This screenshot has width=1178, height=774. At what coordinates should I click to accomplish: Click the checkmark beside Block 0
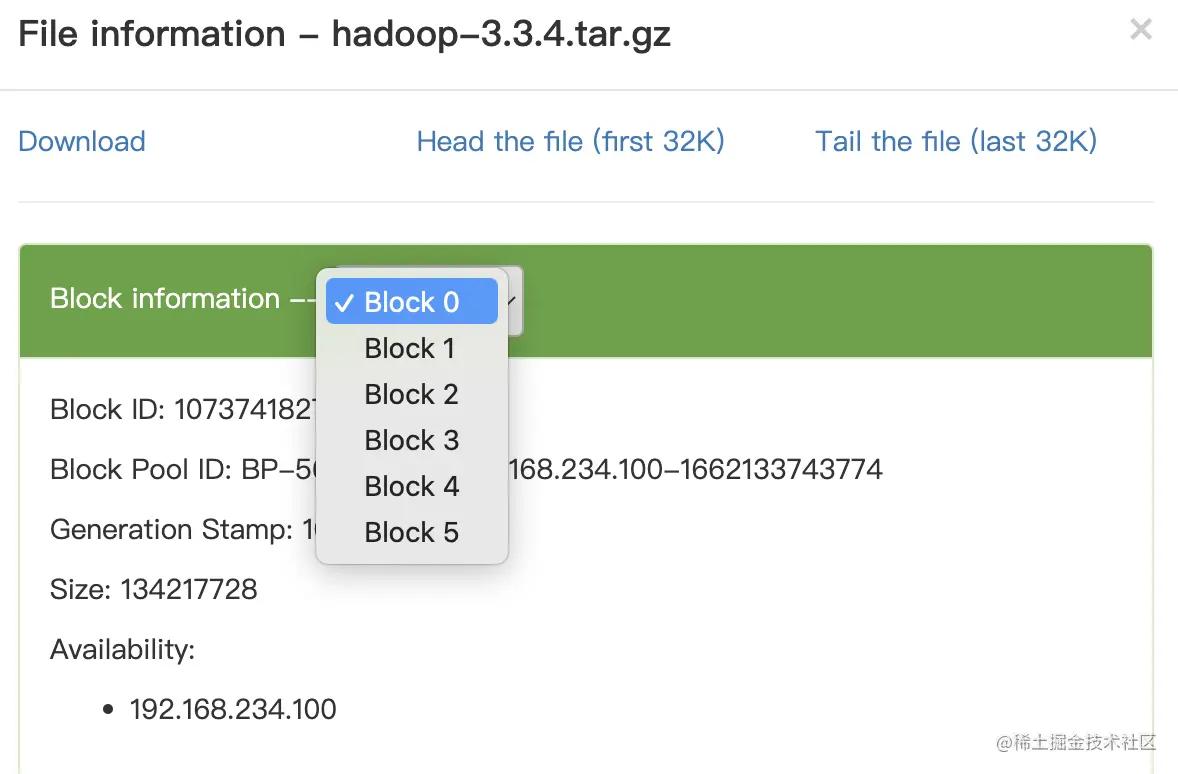[x=344, y=303]
